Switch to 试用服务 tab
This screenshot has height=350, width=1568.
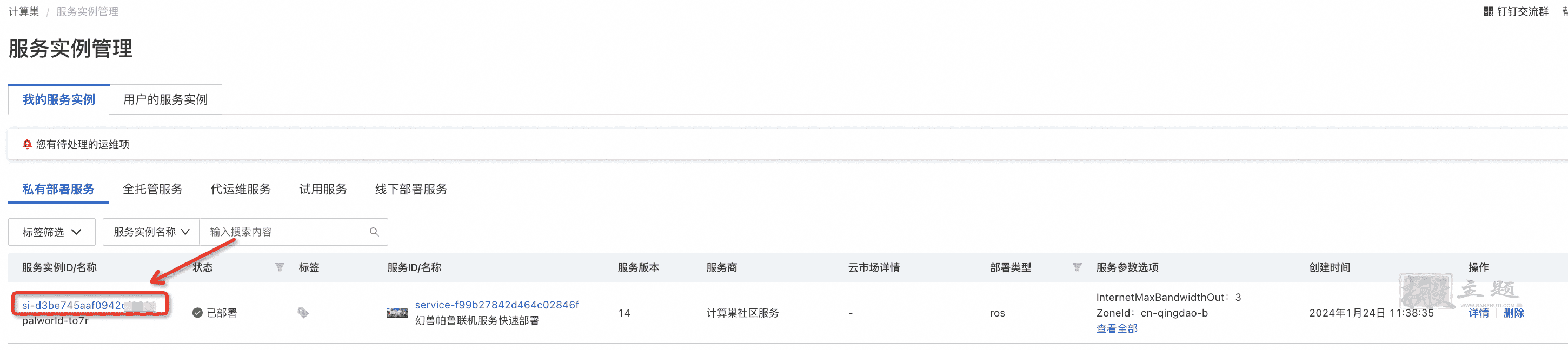coord(323,190)
